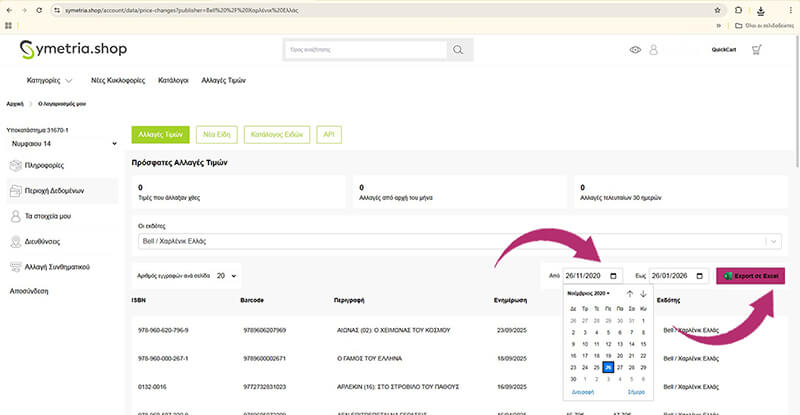Go to next month with down arrow
Screen dimensions: 800x415
643,293
